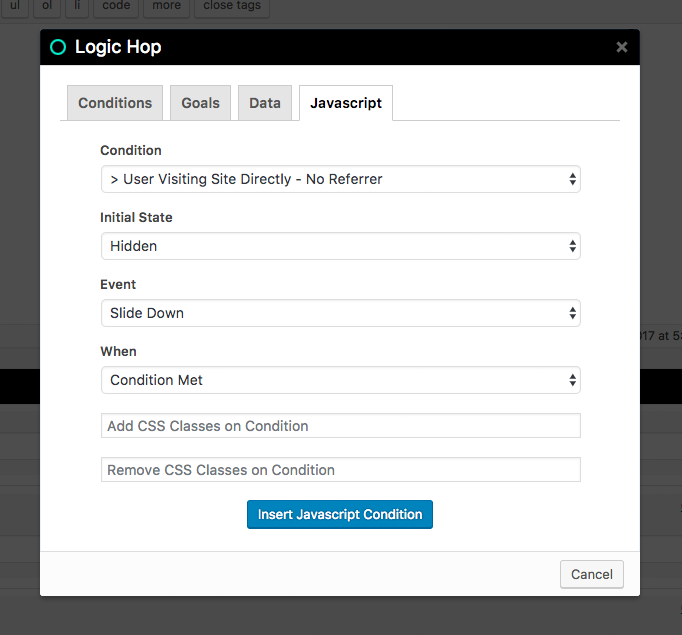Select the Javascript tab
This screenshot has height=635, width=682.
tap(346, 103)
